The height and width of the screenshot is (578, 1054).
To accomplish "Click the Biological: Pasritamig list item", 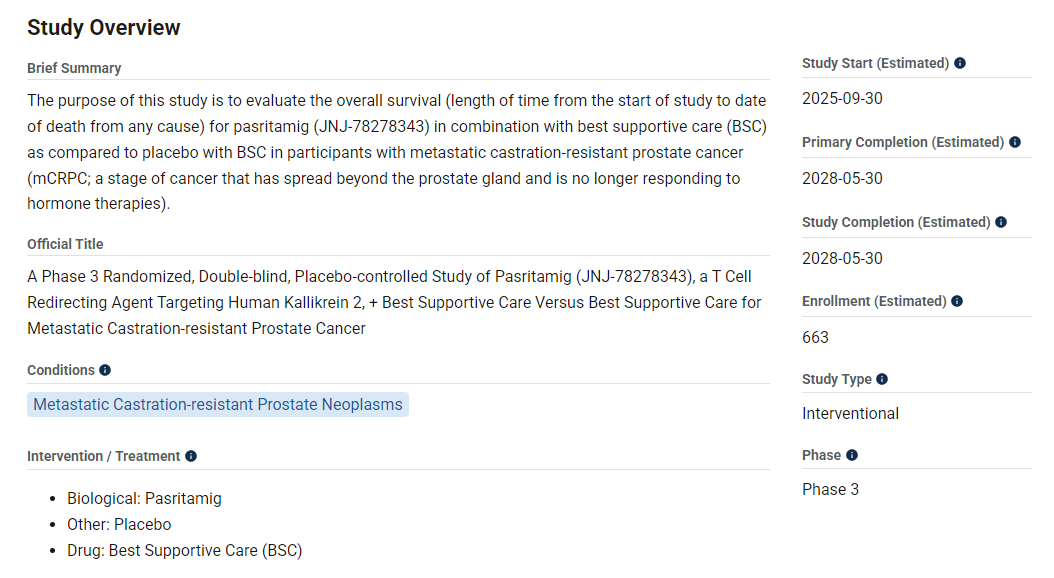I will (145, 499).
